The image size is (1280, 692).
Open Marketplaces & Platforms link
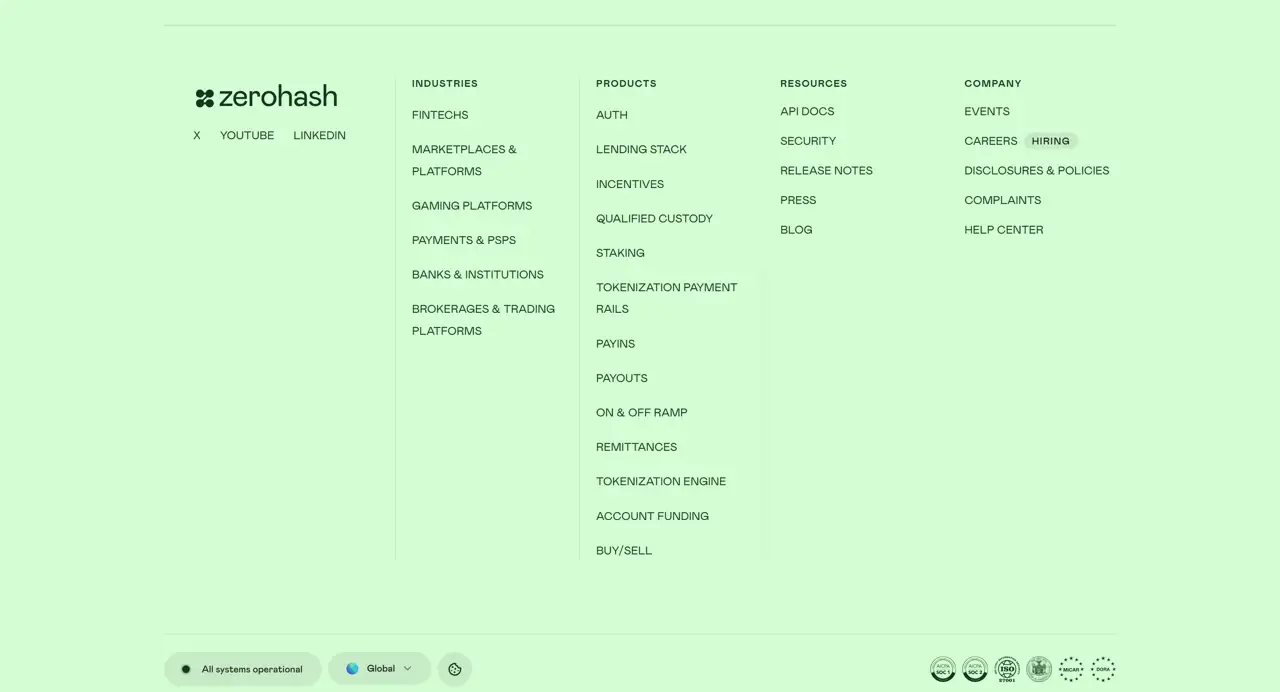coord(464,160)
